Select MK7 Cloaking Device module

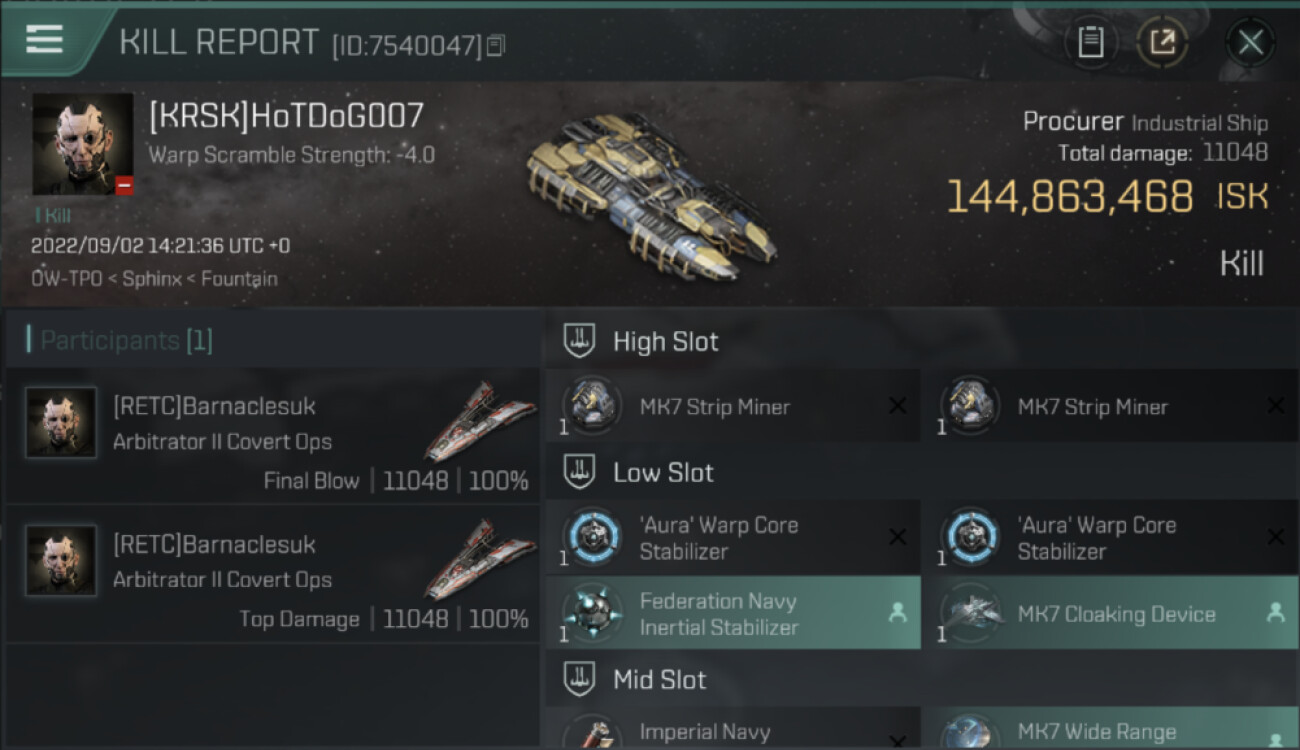1111,613
